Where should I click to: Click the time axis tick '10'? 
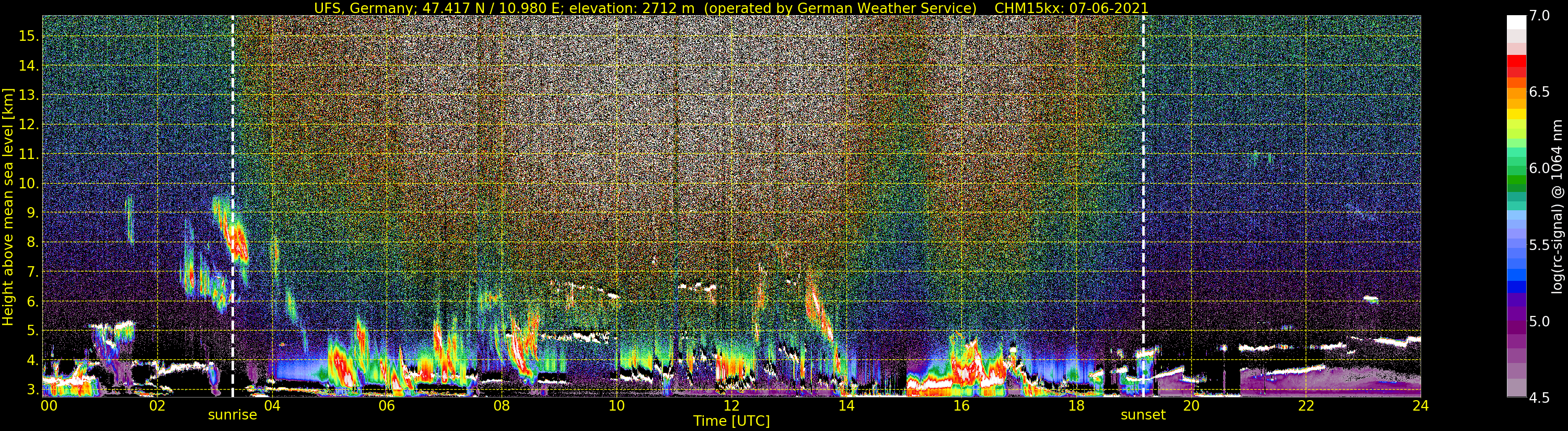click(x=617, y=406)
